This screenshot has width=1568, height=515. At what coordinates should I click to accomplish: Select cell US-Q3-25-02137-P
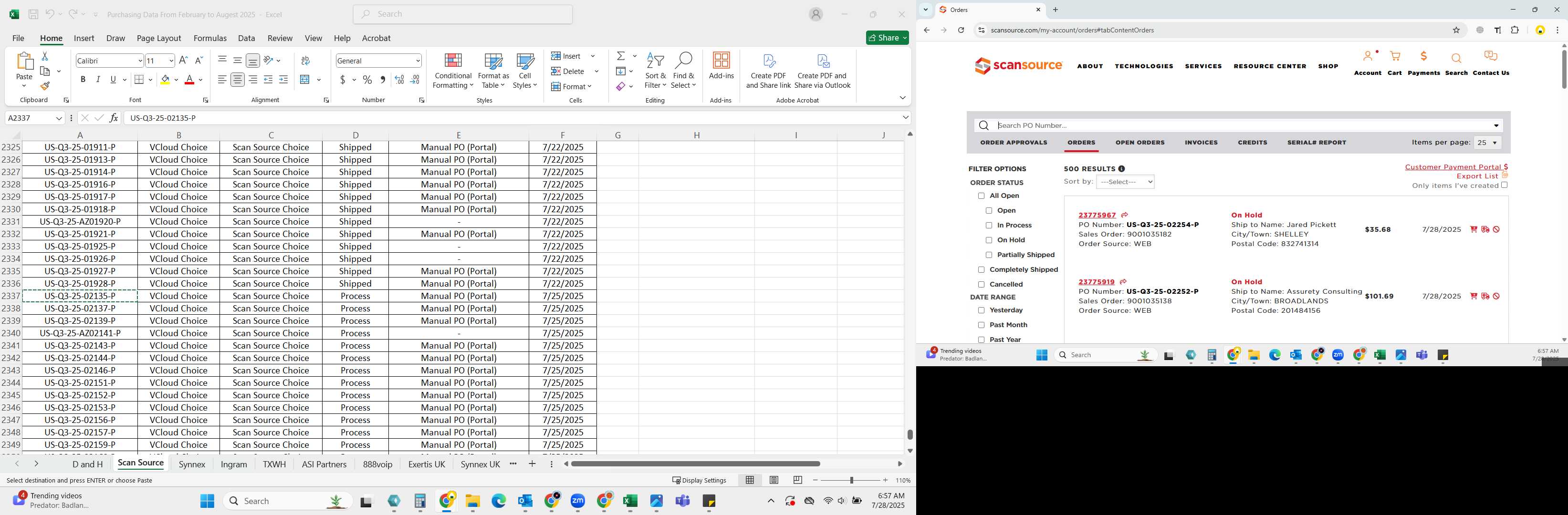[80, 308]
